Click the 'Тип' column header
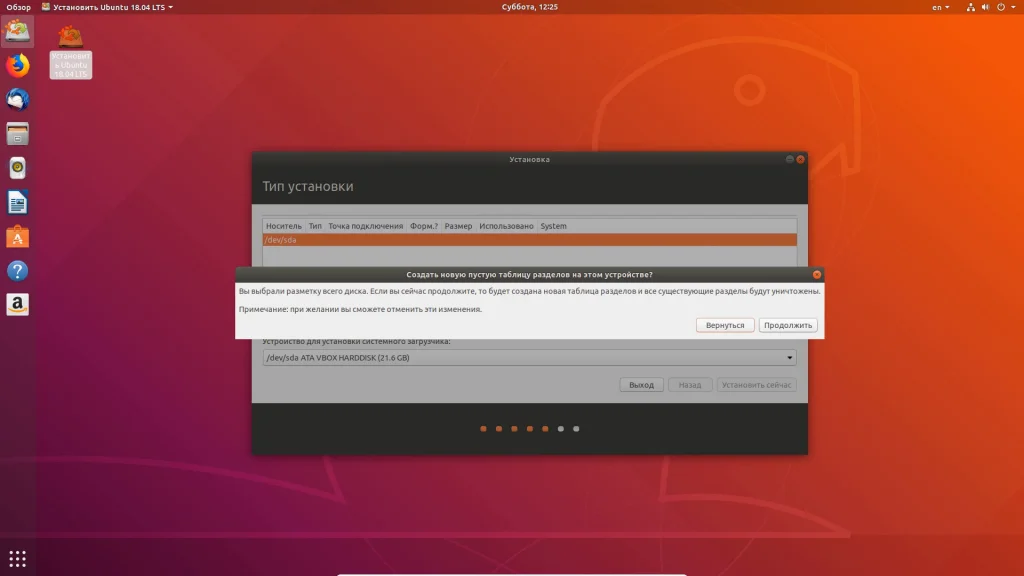1024x576 pixels. click(315, 226)
